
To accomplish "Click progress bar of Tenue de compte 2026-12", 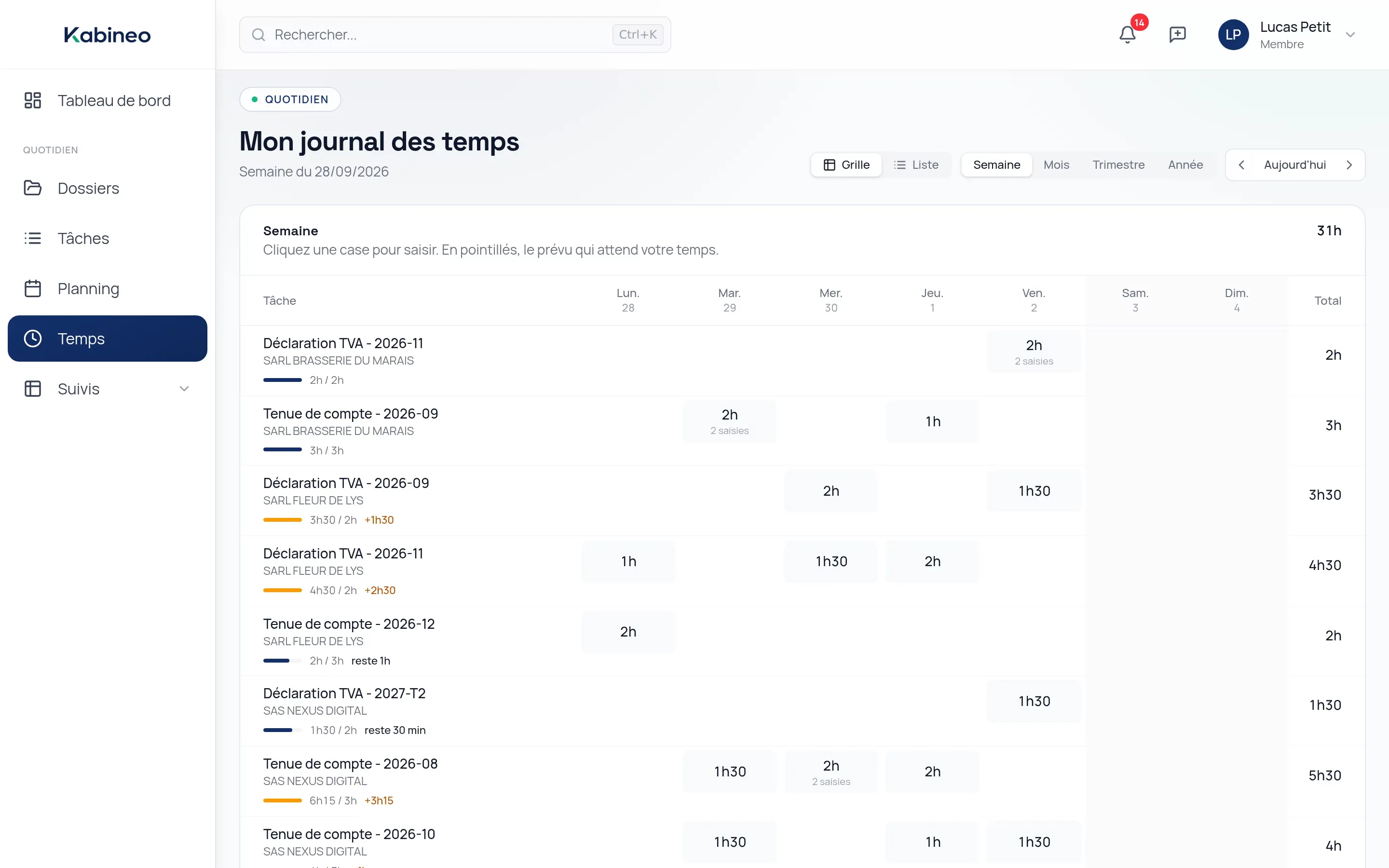I will (283, 661).
